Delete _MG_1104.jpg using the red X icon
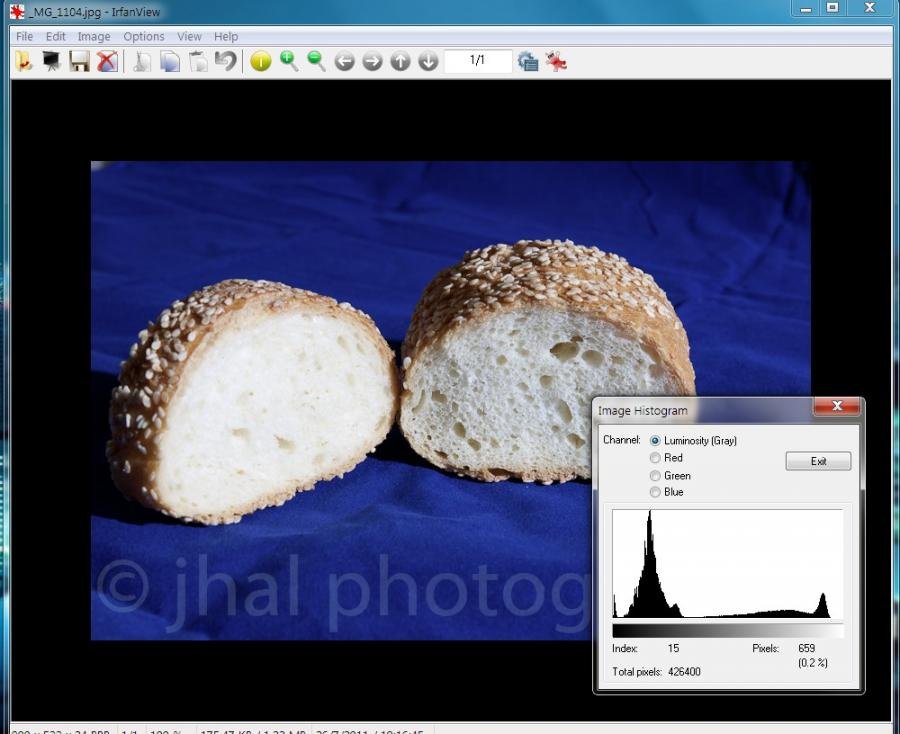The width and height of the screenshot is (900, 734). coord(107,61)
